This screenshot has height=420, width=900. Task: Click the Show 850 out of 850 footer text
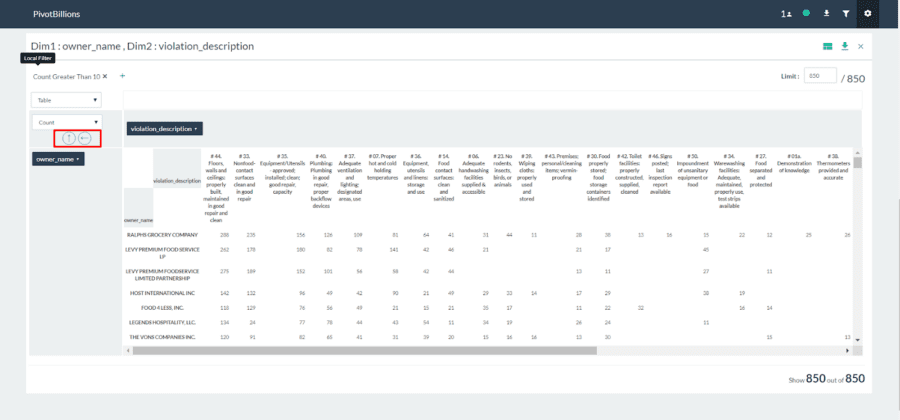pos(827,379)
